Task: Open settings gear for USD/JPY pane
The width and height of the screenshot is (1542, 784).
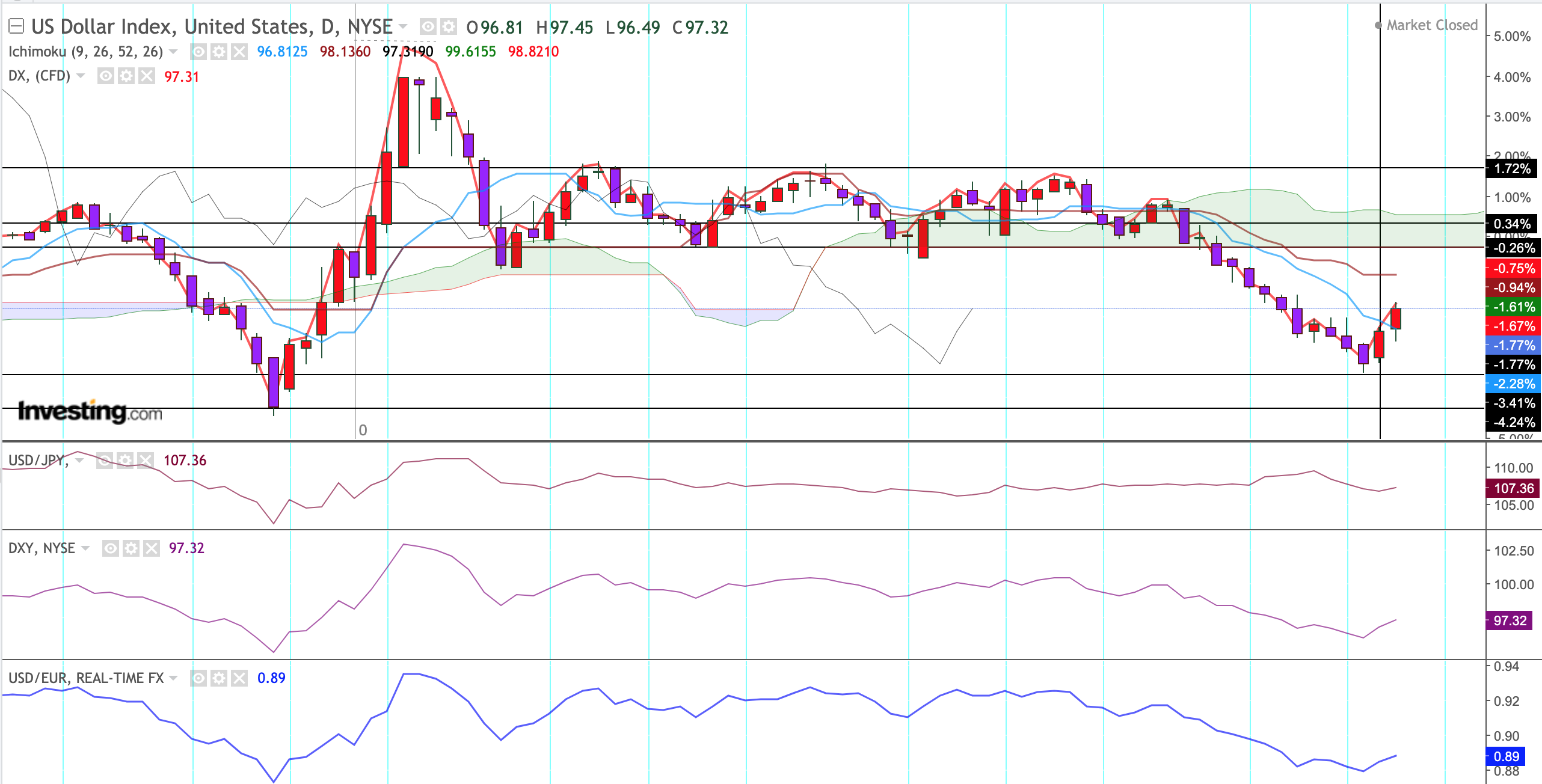Action: 125,461
